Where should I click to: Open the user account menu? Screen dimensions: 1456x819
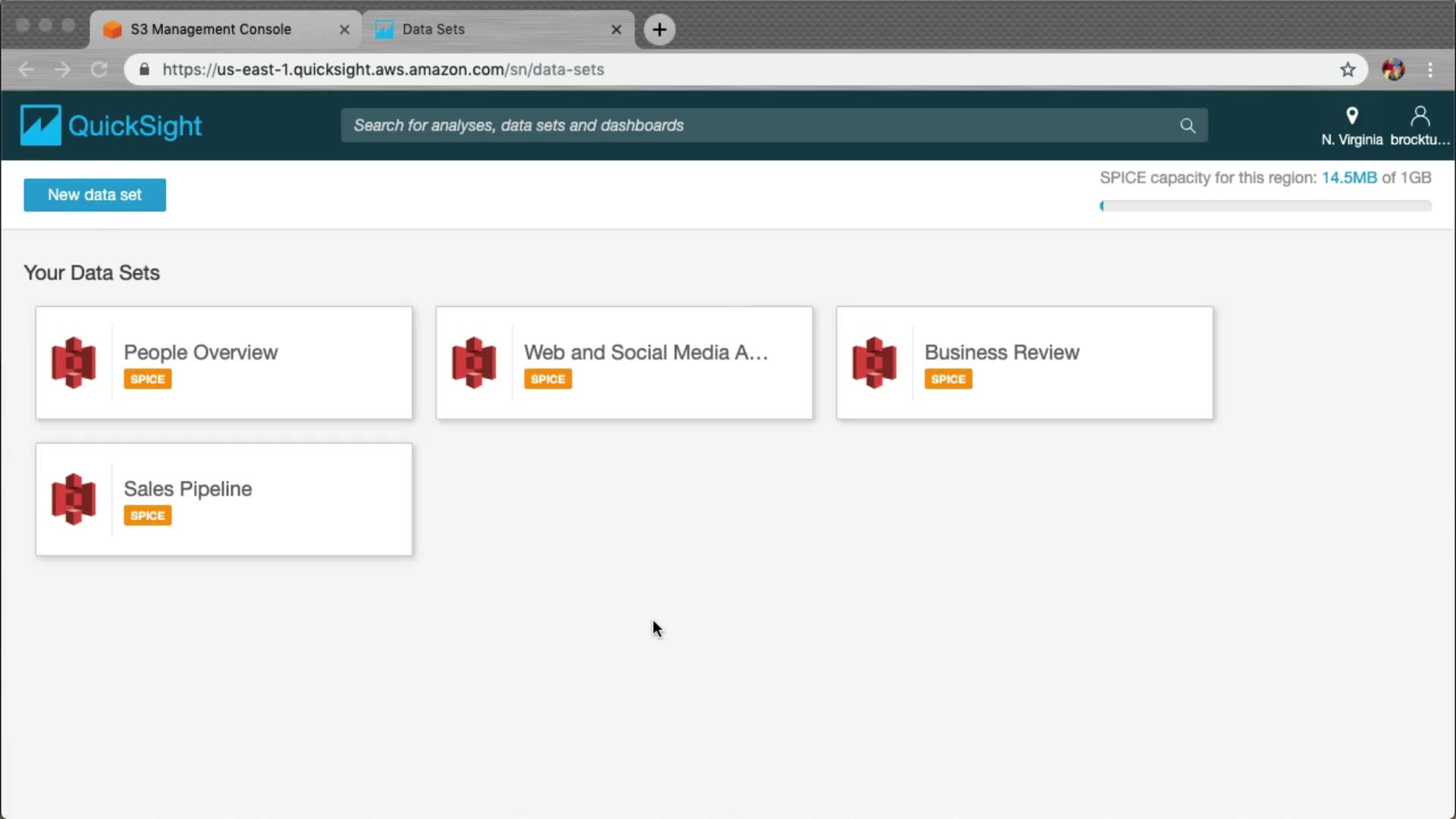click(x=1419, y=126)
